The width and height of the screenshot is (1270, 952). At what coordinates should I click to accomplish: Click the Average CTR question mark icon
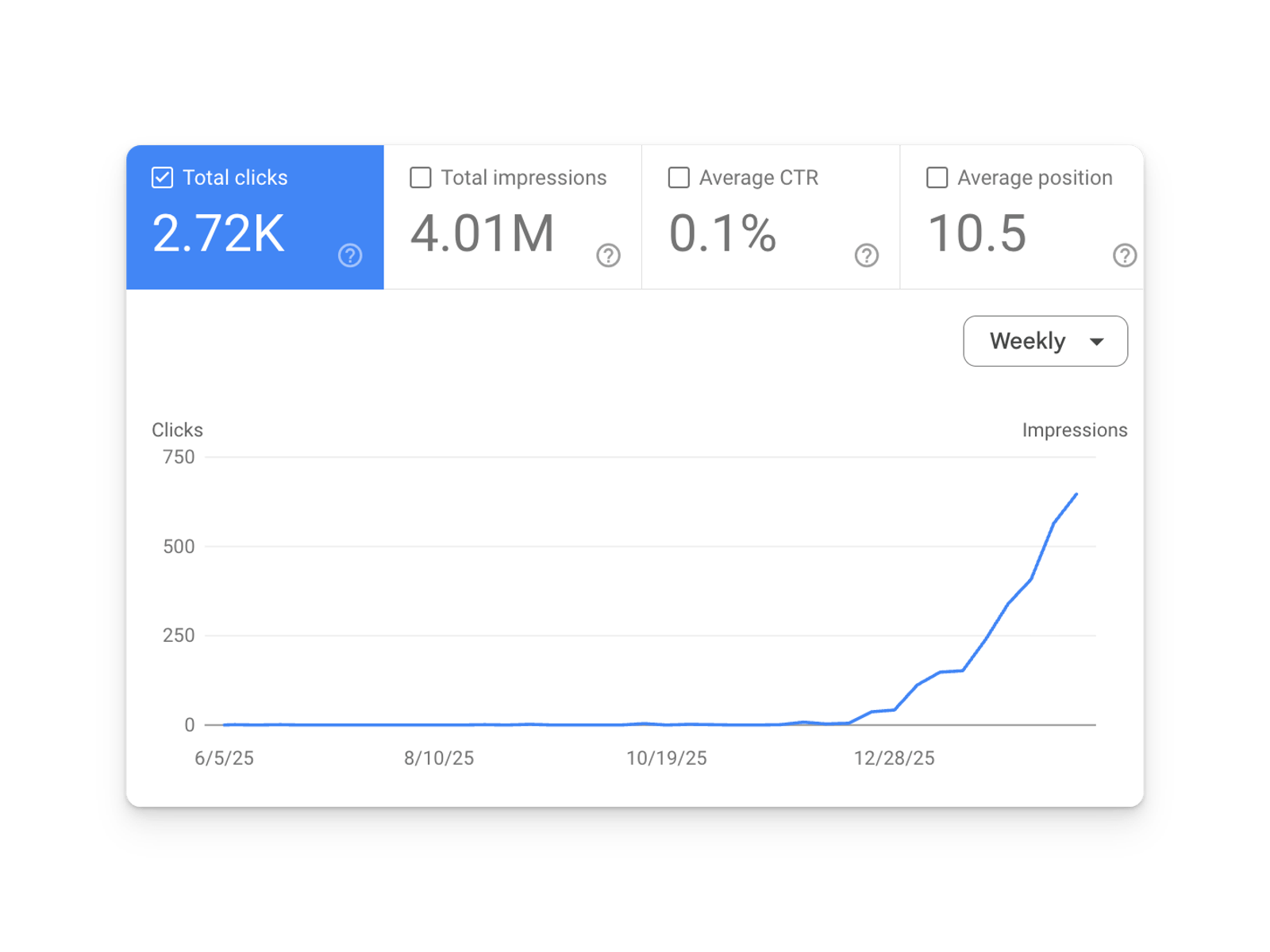click(x=866, y=255)
